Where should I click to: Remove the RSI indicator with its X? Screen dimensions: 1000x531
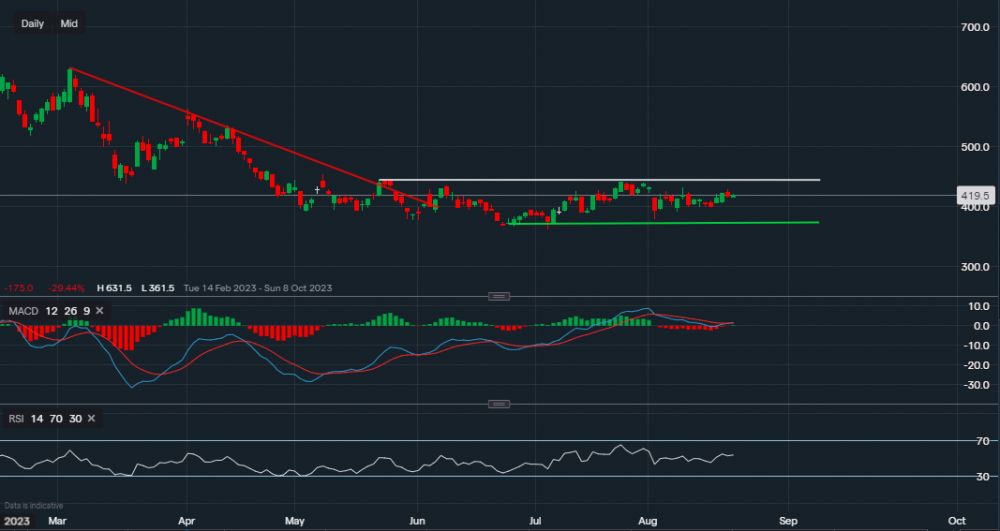pos(89,419)
